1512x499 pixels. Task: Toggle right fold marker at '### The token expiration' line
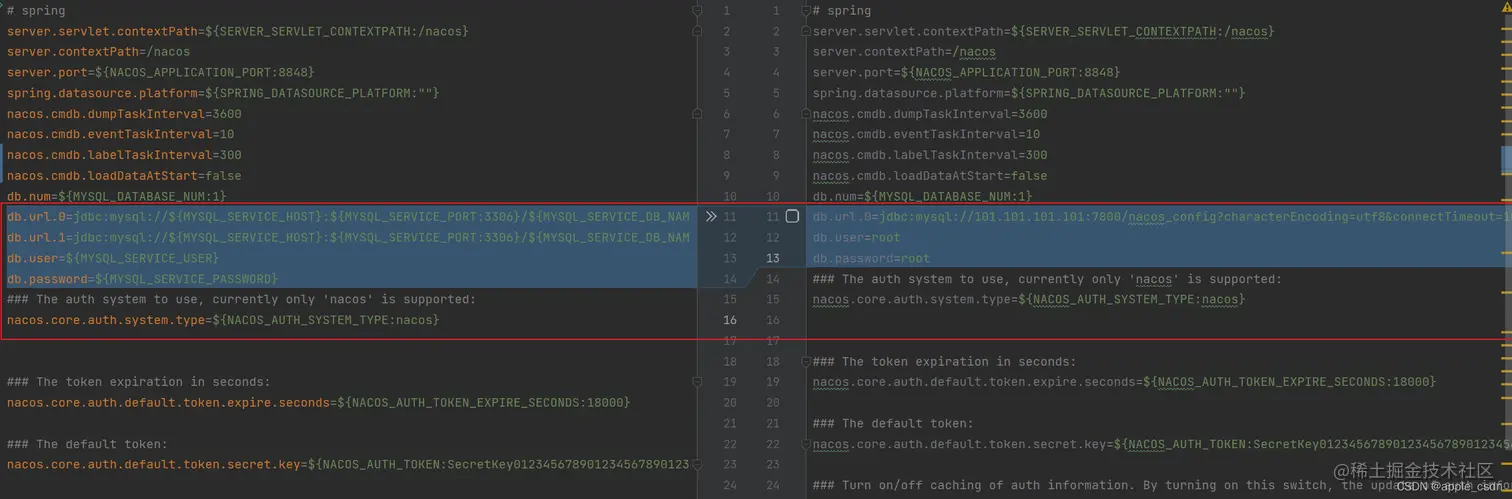pyautogui.click(x=806, y=361)
